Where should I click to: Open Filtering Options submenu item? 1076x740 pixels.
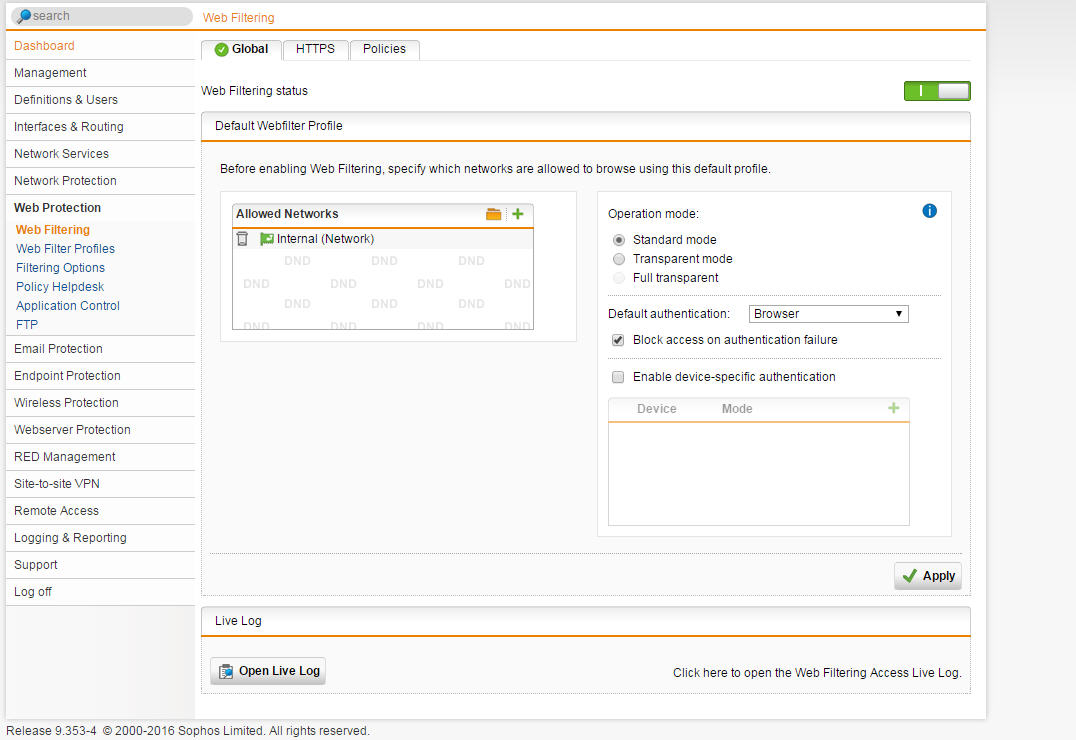(60, 268)
